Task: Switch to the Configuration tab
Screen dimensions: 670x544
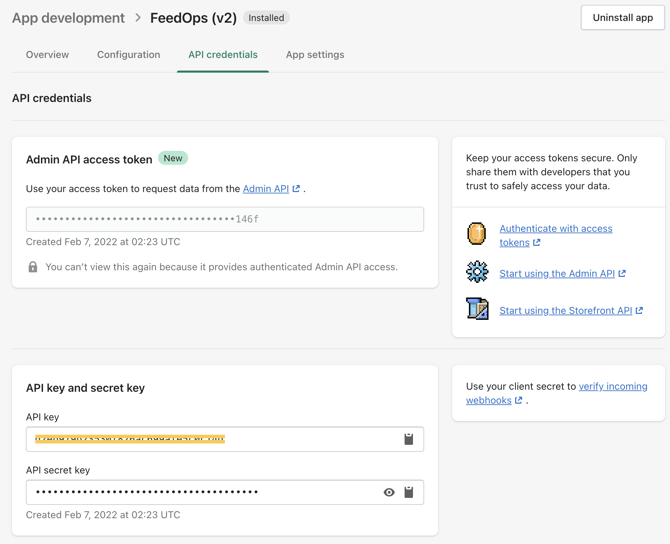Action: click(129, 55)
